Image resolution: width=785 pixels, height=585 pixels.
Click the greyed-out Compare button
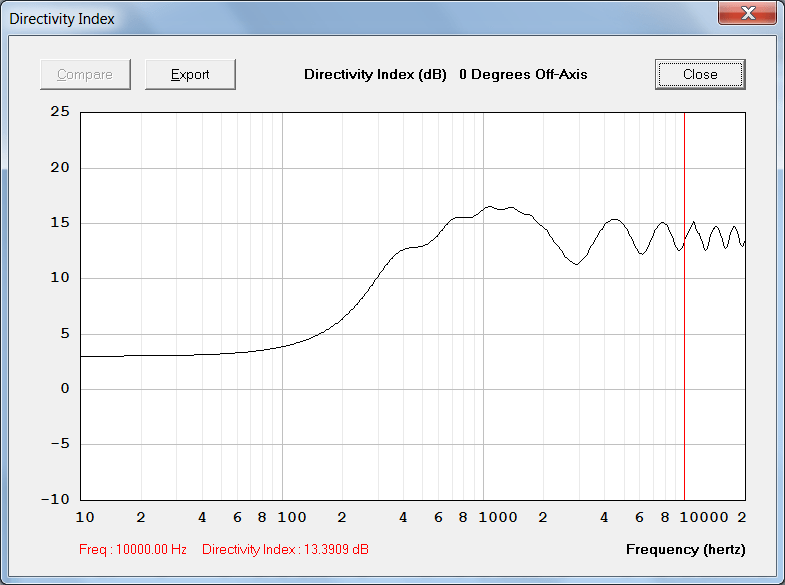click(85, 75)
